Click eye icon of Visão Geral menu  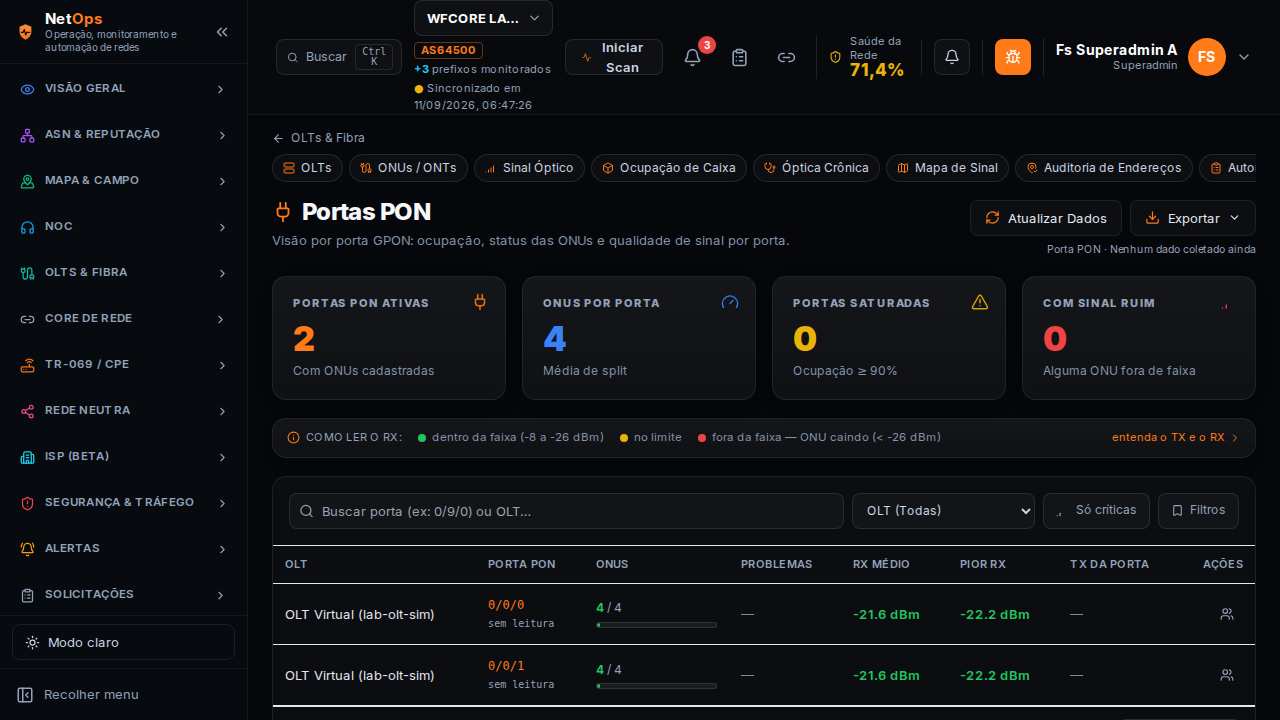28,89
